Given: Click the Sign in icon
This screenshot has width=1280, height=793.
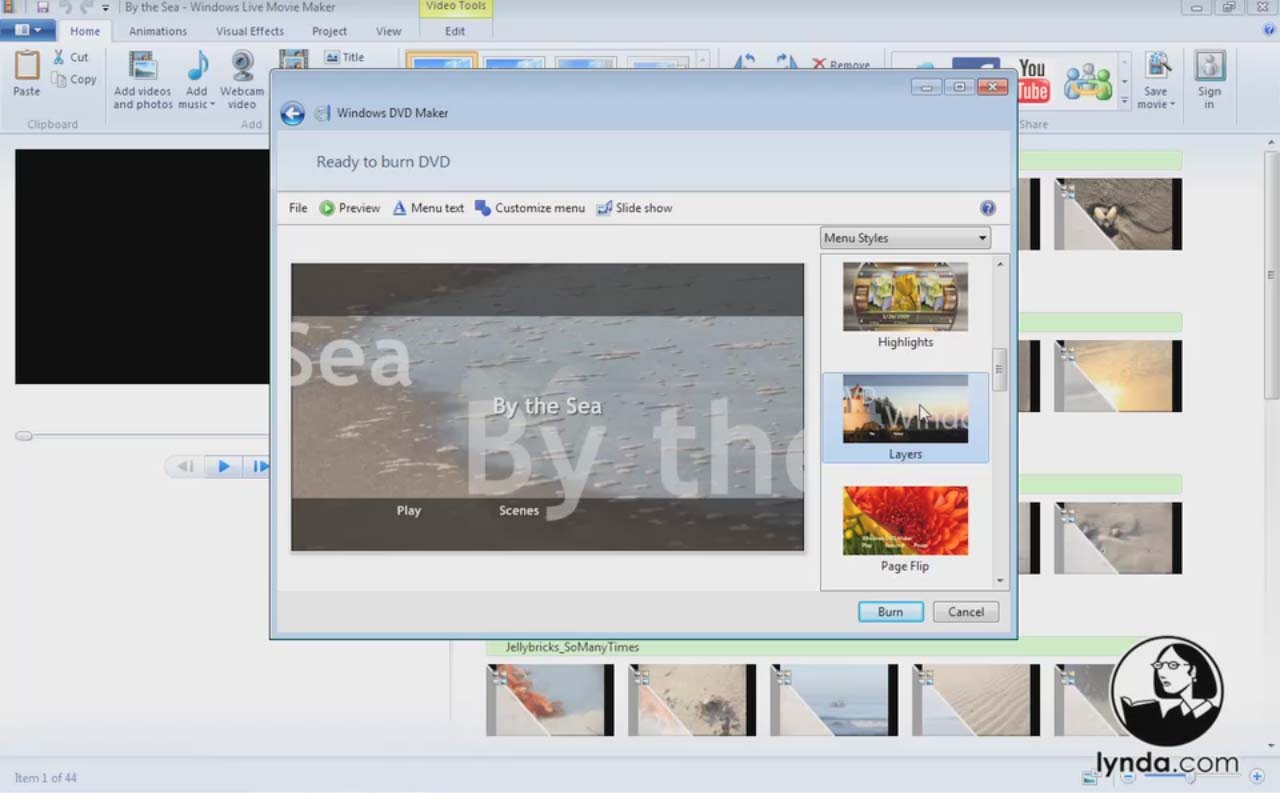Looking at the screenshot, I should (x=1210, y=67).
